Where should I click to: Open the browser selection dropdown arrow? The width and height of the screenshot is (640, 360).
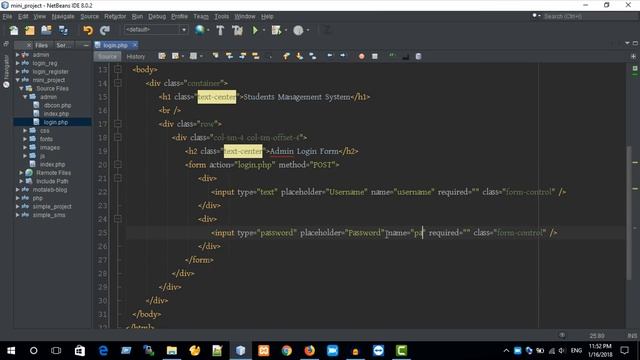pos(208,30)
